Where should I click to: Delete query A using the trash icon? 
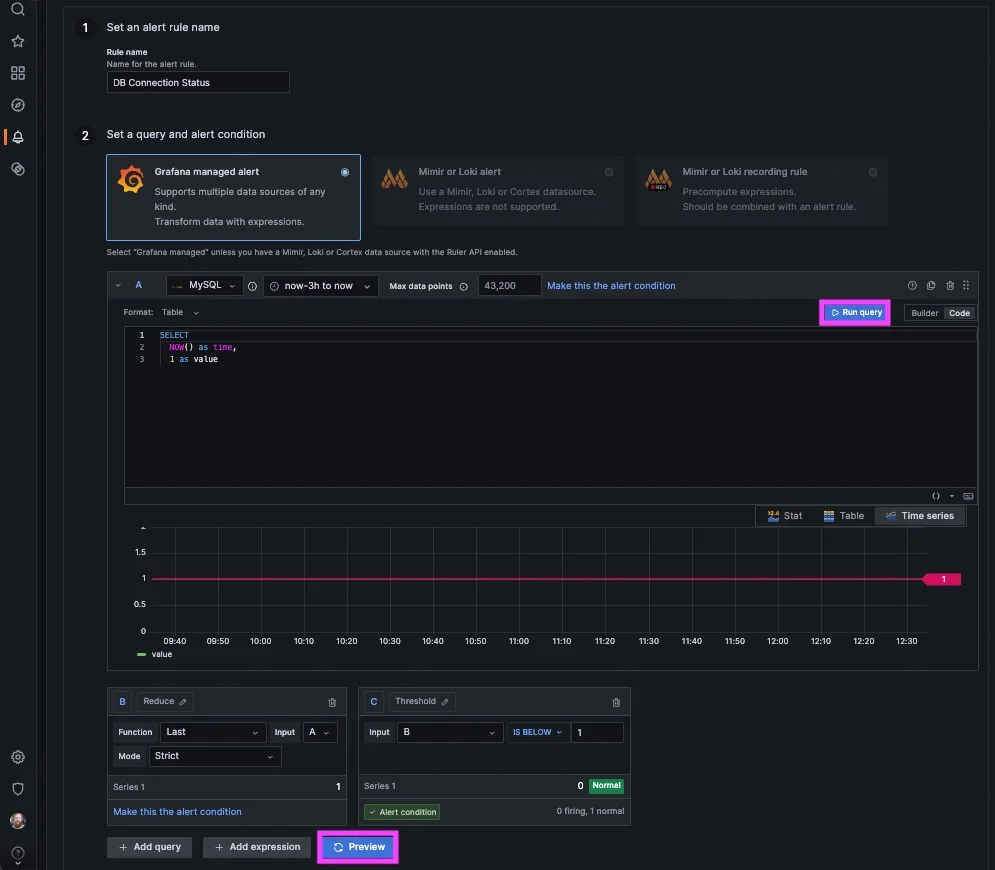pos(950,285)
